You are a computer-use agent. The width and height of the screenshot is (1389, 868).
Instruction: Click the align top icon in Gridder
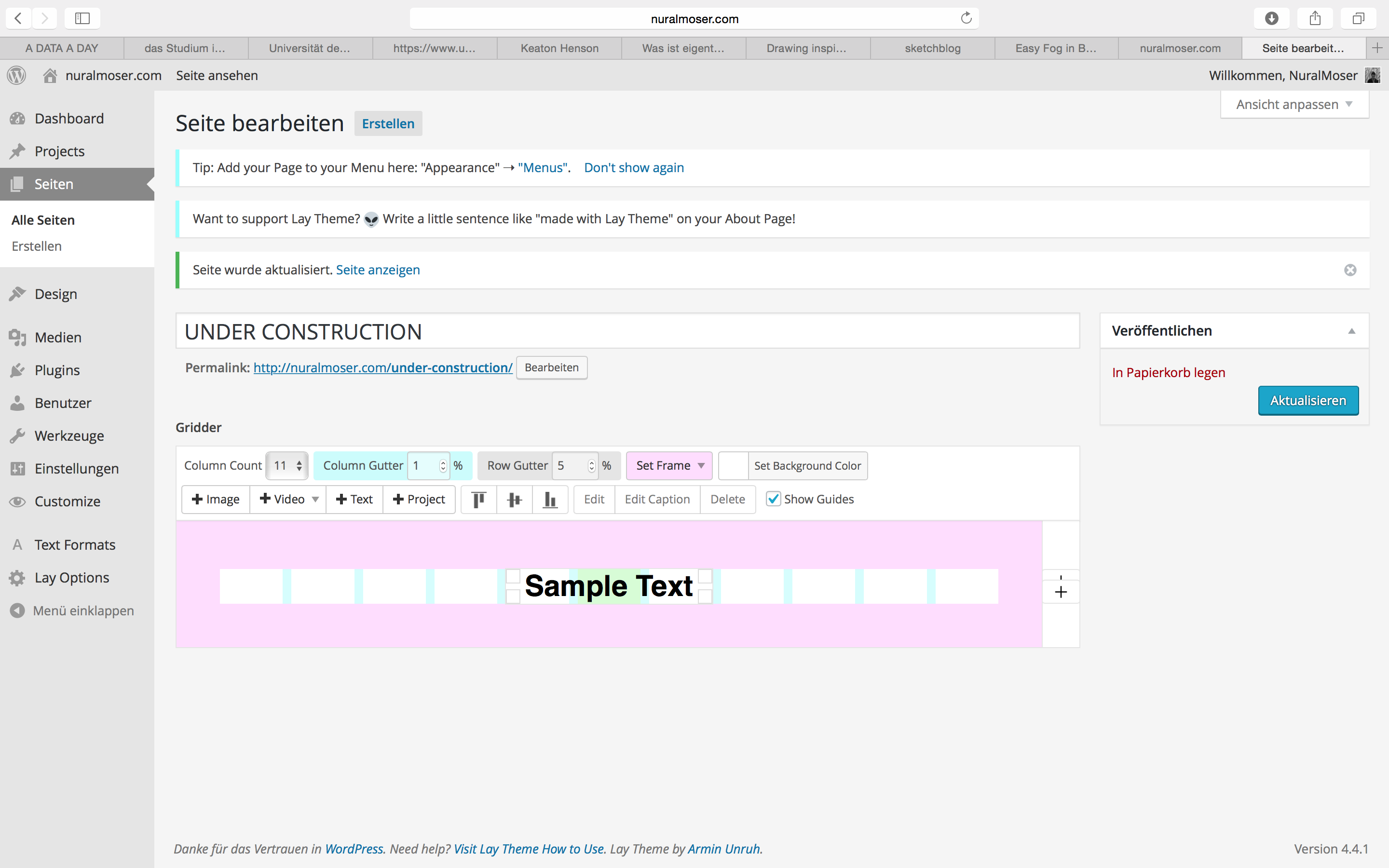[x=479, y=499]
